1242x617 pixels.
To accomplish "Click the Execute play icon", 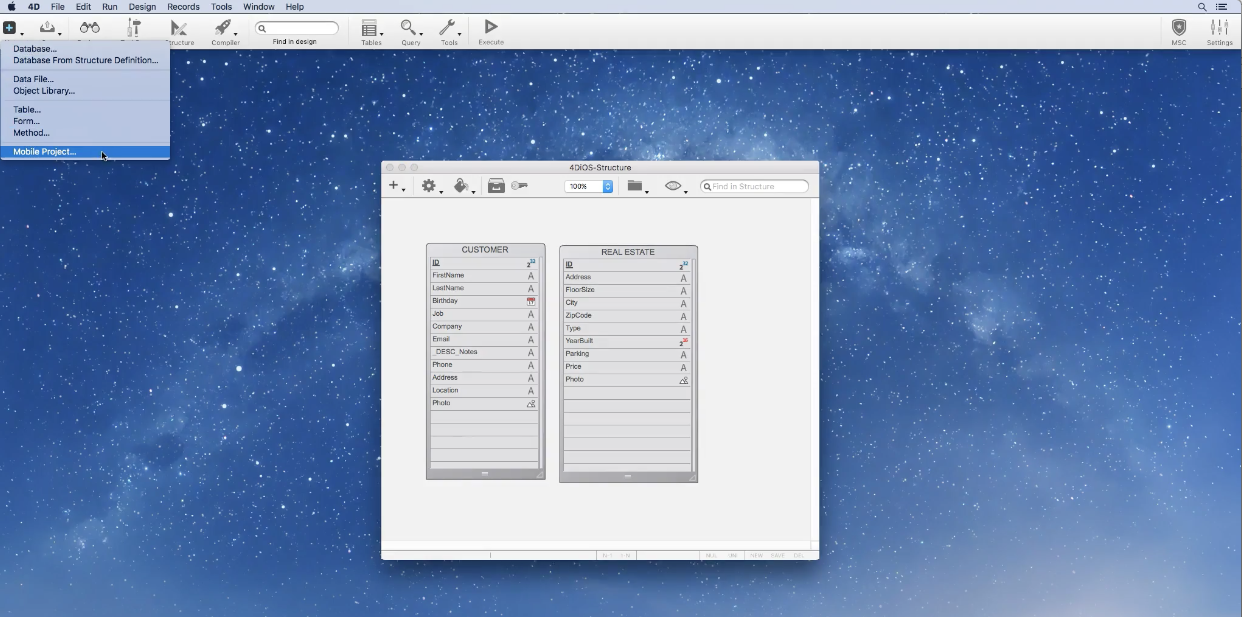I will [x=490, y=27].
